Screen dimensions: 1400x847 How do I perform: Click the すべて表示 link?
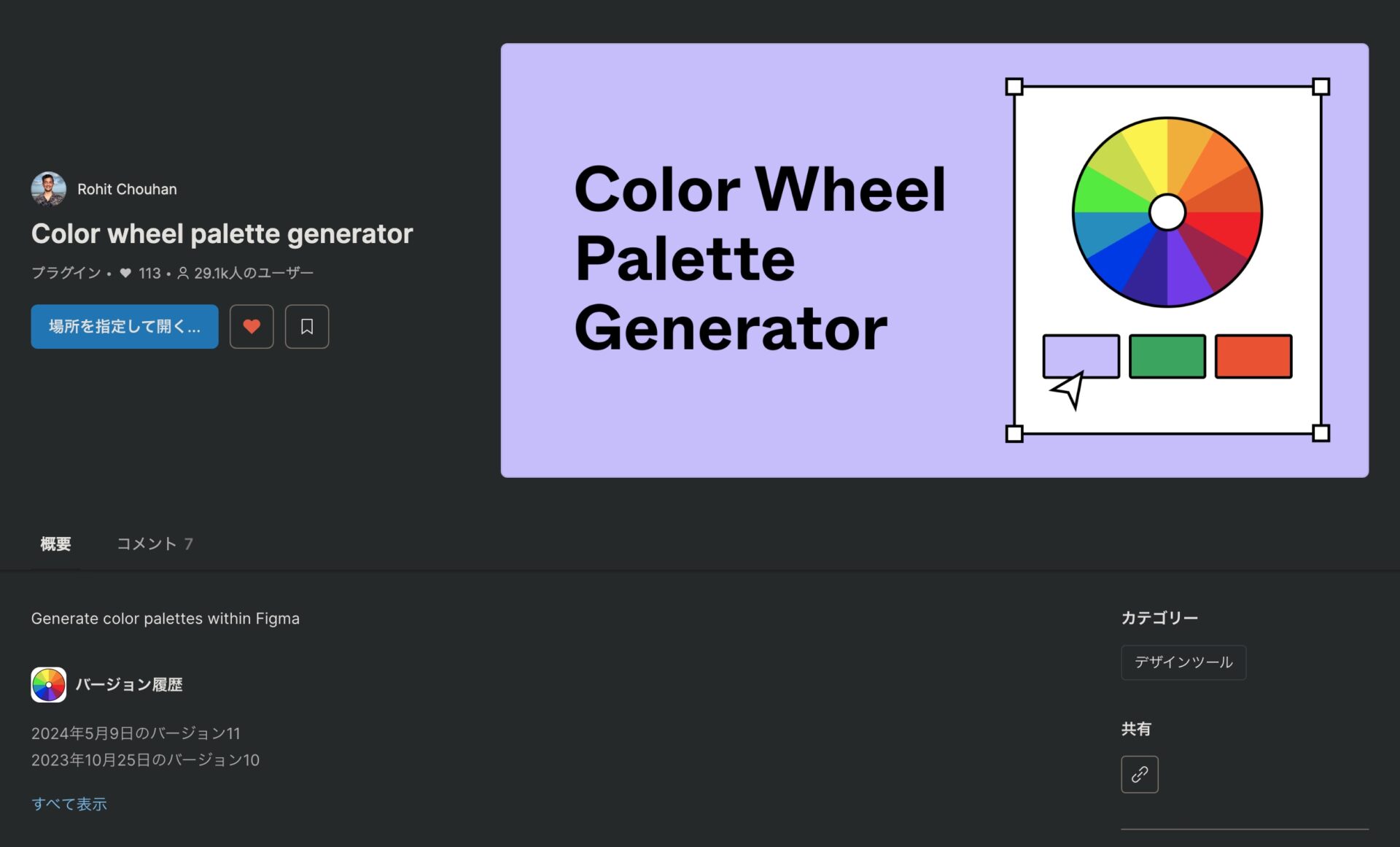pos(69,804)
